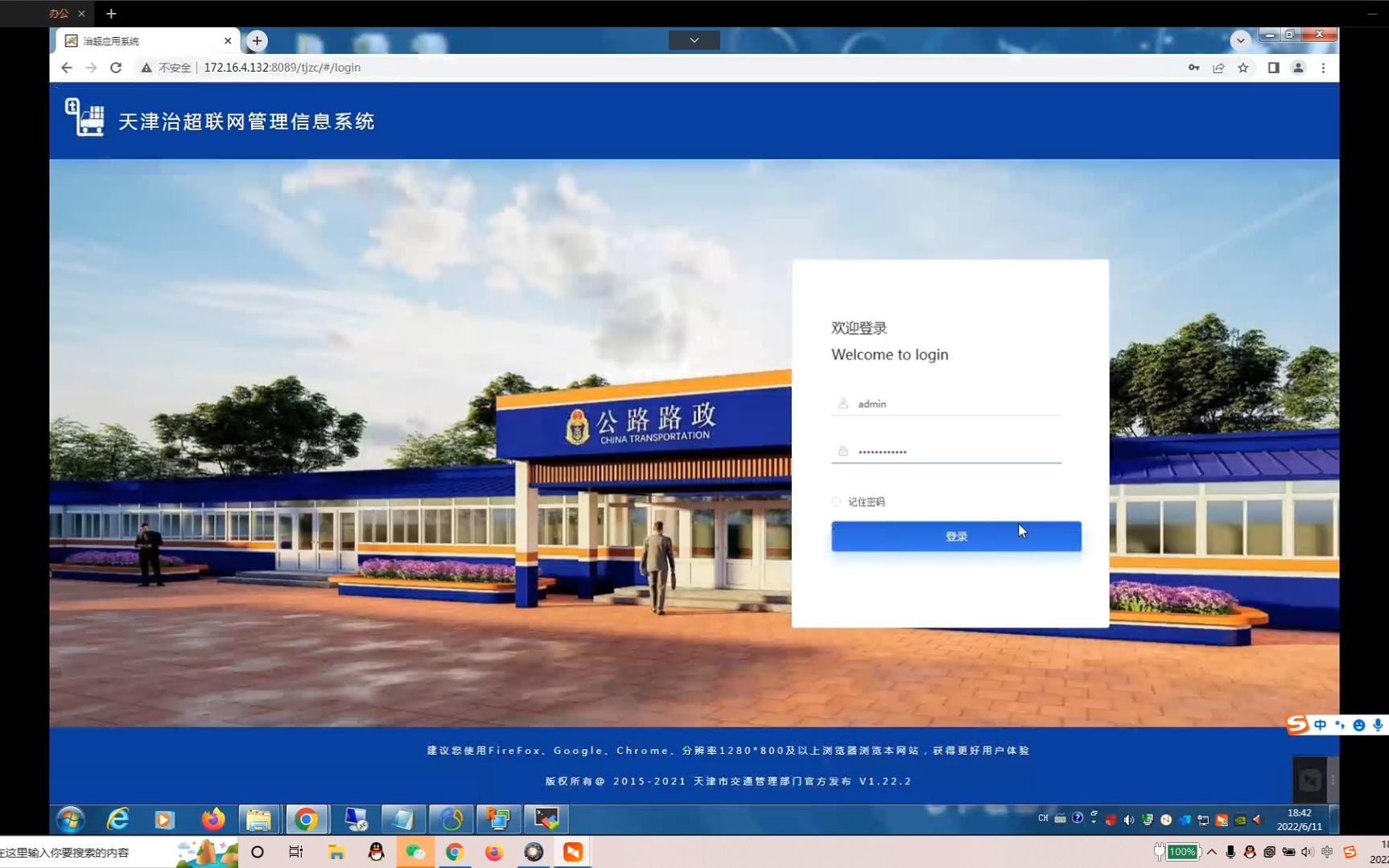Open the host Cortana circle icon
Image resolution: width=1389 pixels, height=868 pixels.
[x=258, y=852]
